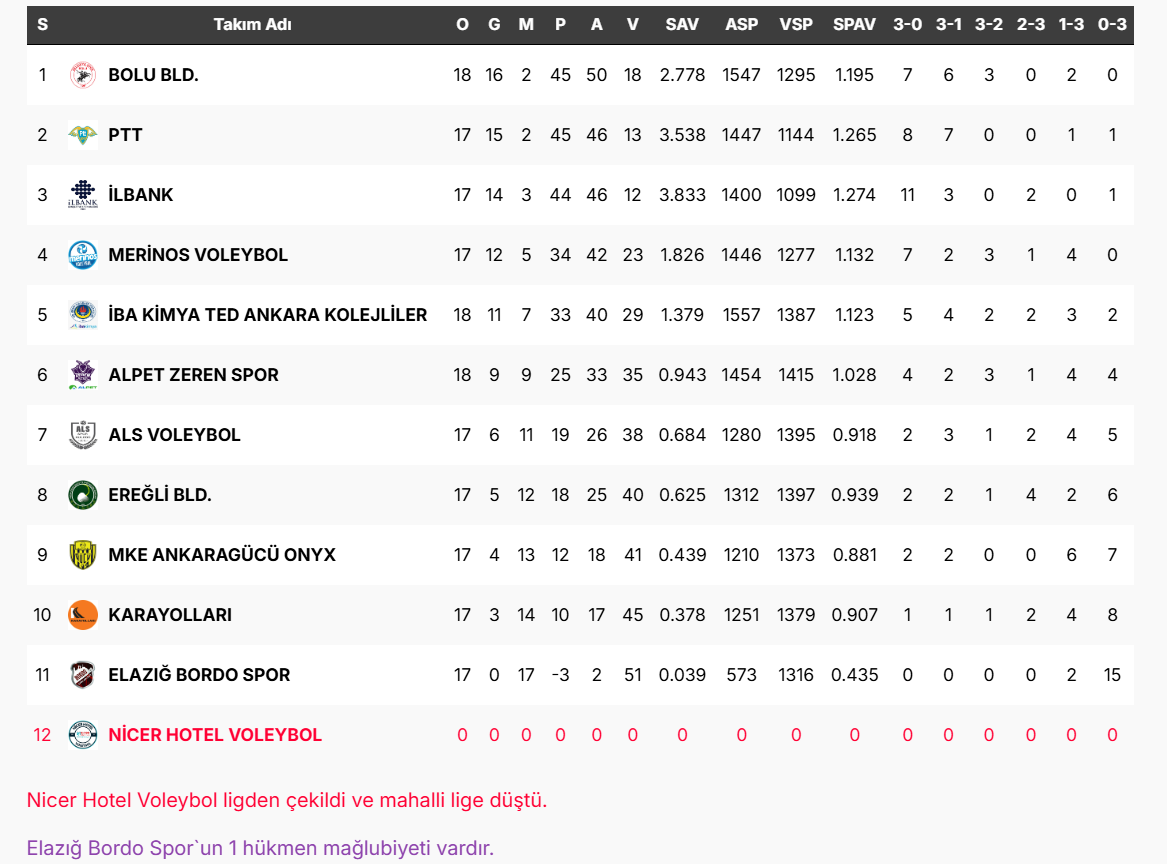
Task: Click the Elazığ Bordo Spor logo
Action: [83, 675]
